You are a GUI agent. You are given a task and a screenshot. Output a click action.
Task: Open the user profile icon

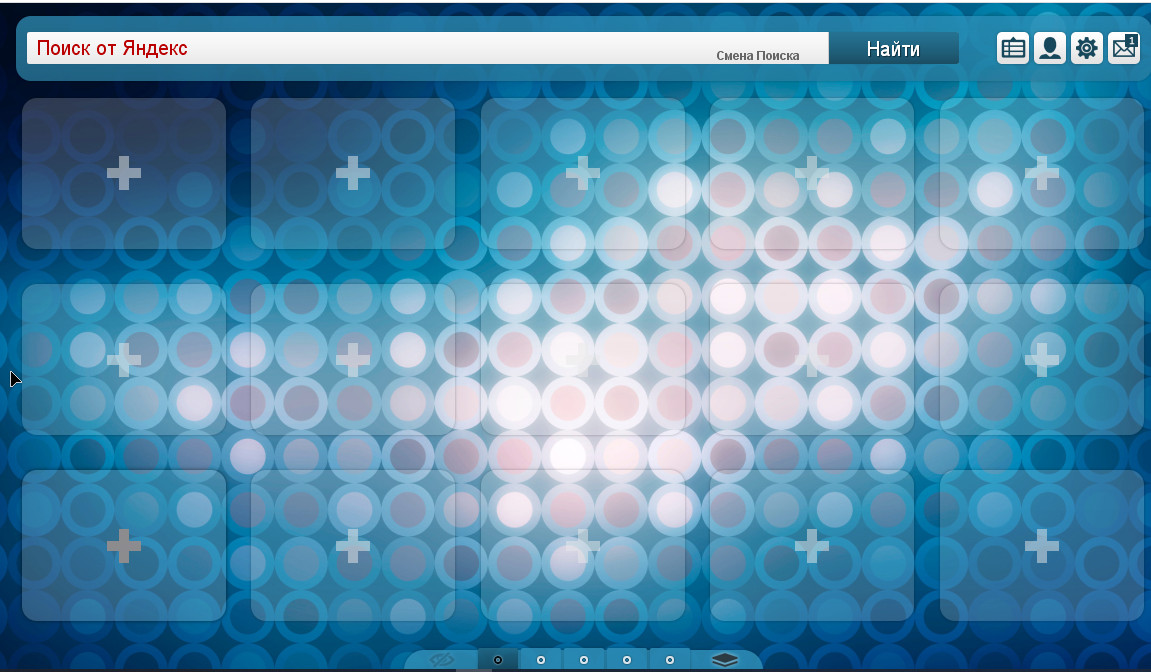coord(1050,48)
